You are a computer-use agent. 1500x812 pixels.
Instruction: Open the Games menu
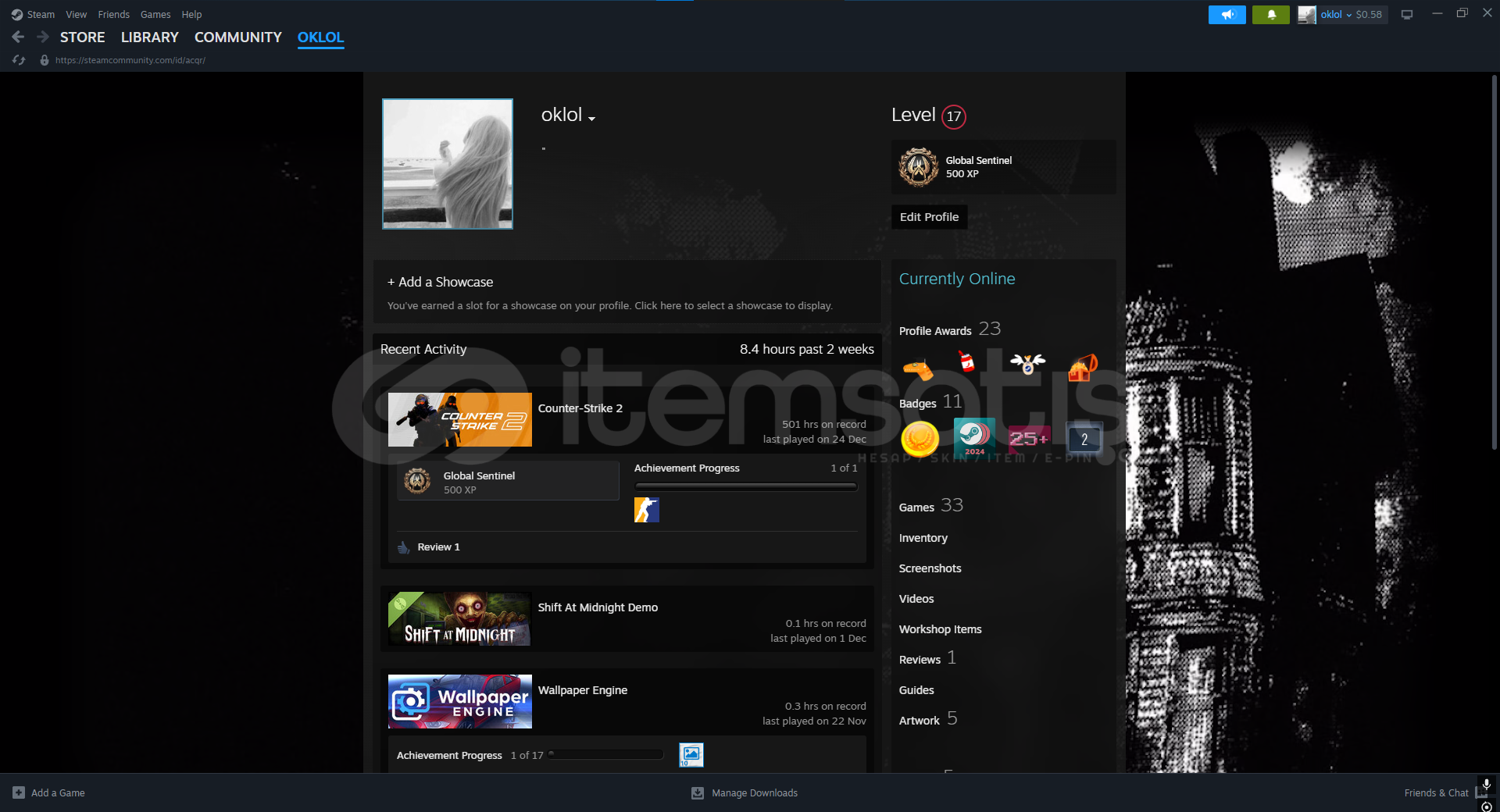coord(155,15)
